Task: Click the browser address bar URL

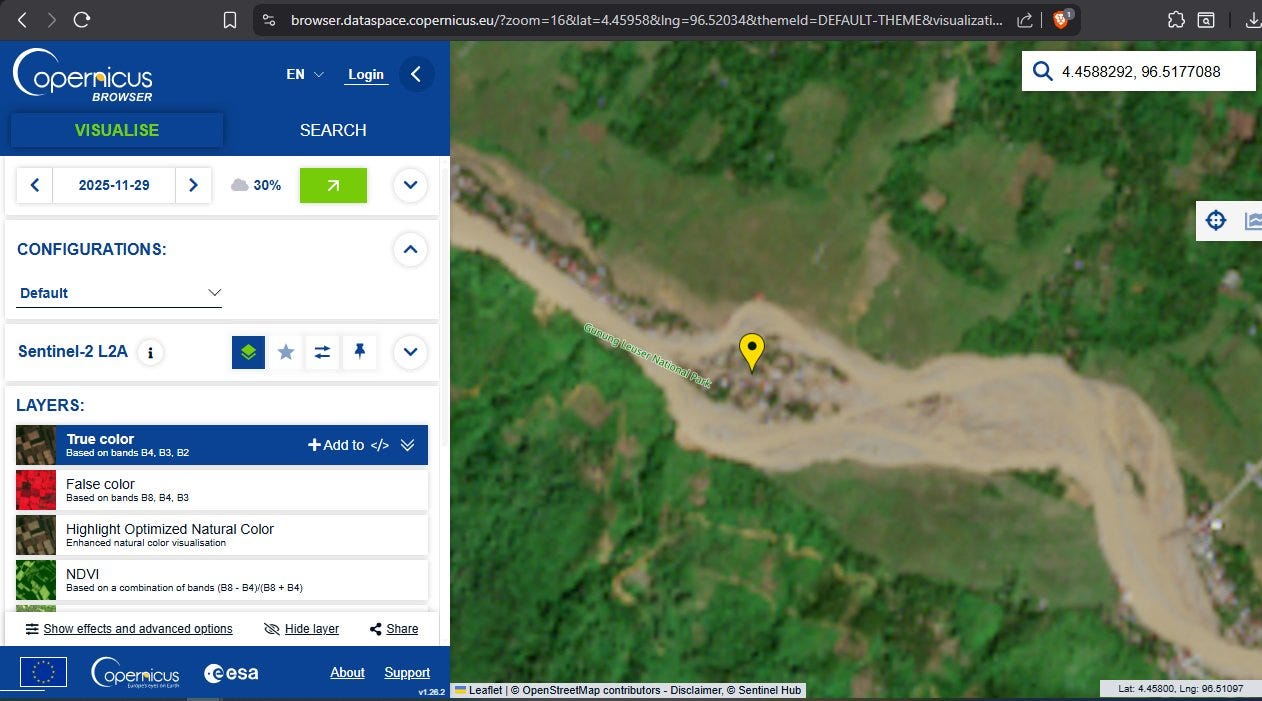Action: click(647, 20)
